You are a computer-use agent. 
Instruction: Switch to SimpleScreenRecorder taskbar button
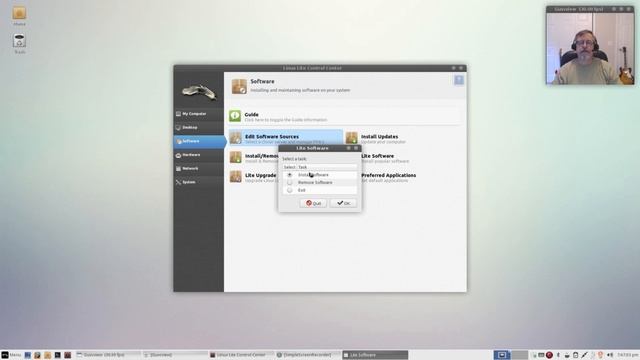click(308, 355)
